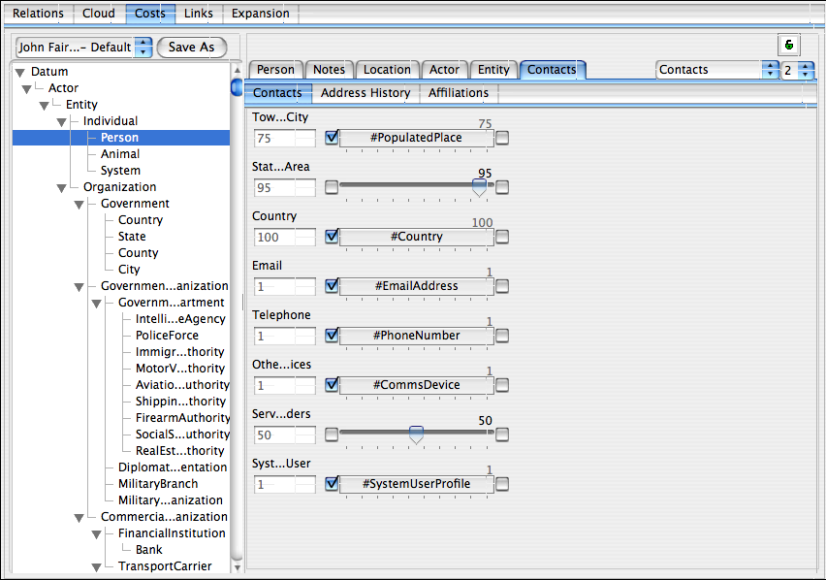Viewport: 826px width, 580px height.
Task: Click the #SystemUserProfile button
Action: (x=416, y=484)
